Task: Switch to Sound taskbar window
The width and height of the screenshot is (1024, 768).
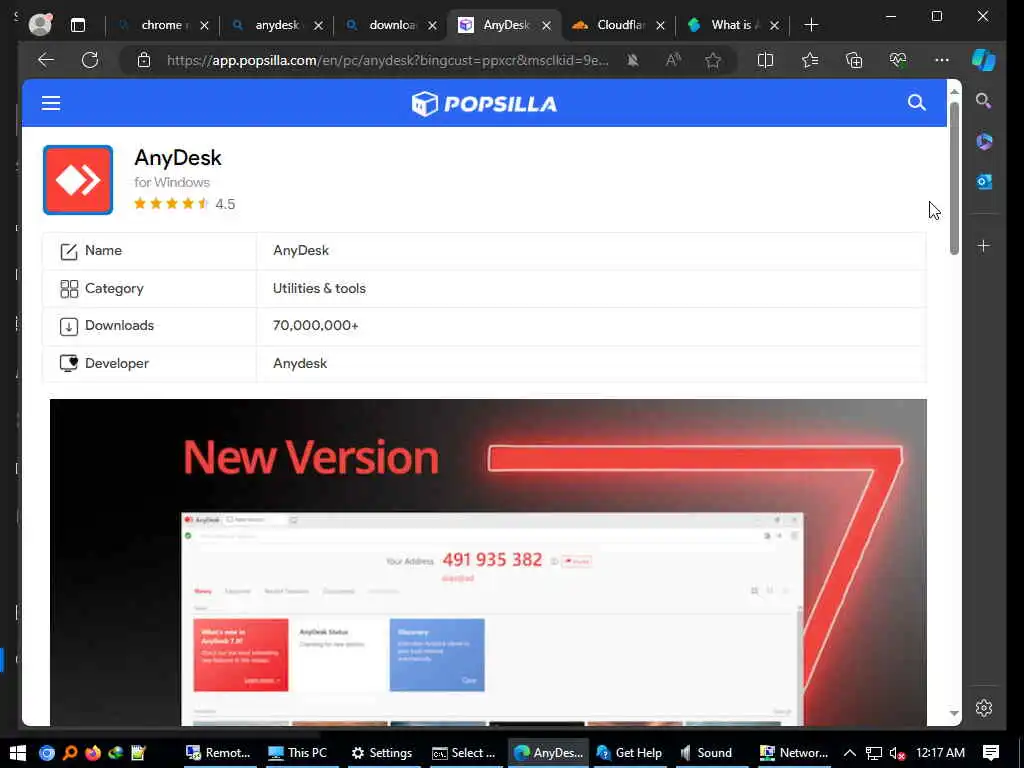Action: pyautogui.click(x=706, y=753)
